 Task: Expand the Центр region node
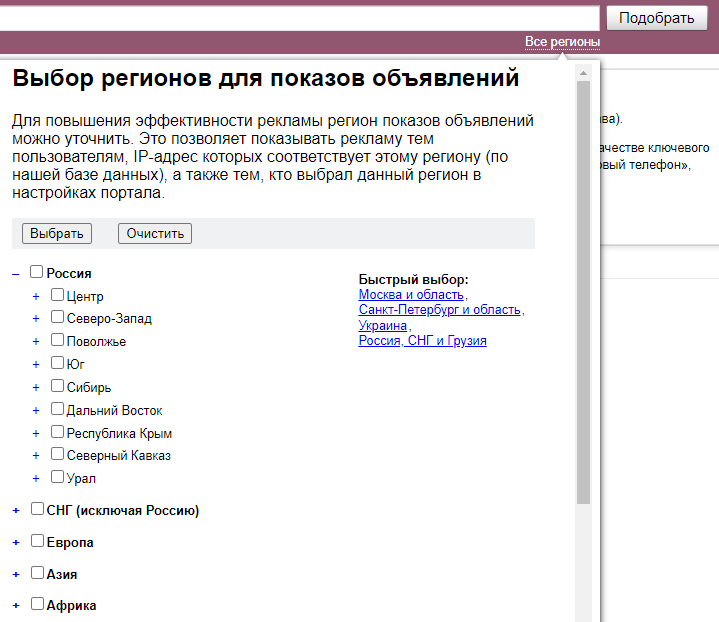tap(36, 296)
